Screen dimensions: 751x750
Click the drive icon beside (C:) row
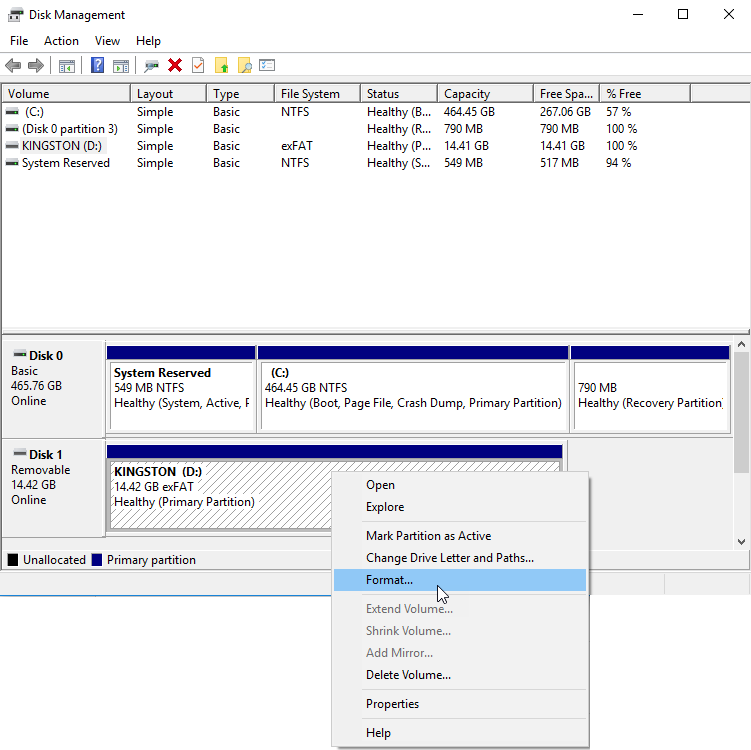tap(12, 112)
